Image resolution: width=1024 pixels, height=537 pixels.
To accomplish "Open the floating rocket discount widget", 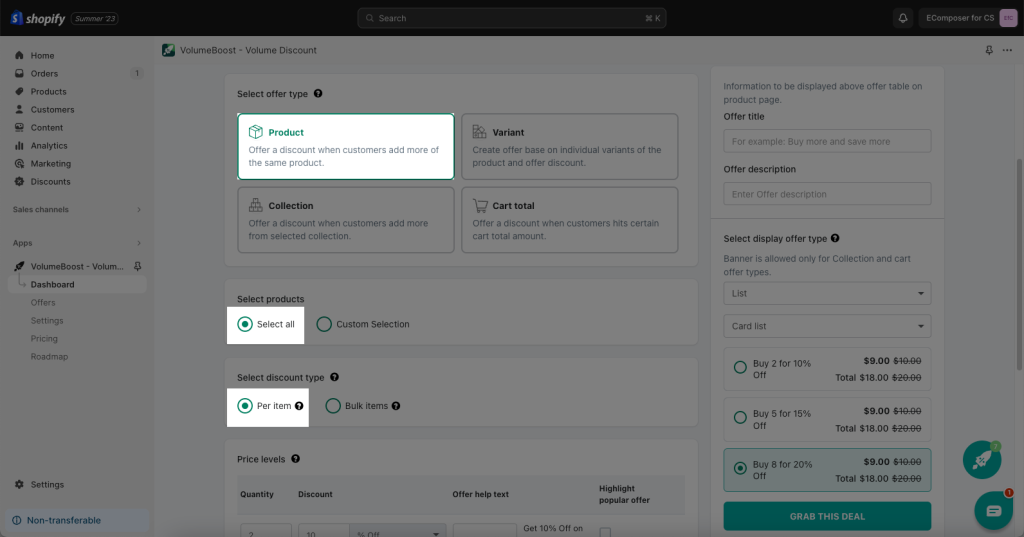I will pos(982,459).
